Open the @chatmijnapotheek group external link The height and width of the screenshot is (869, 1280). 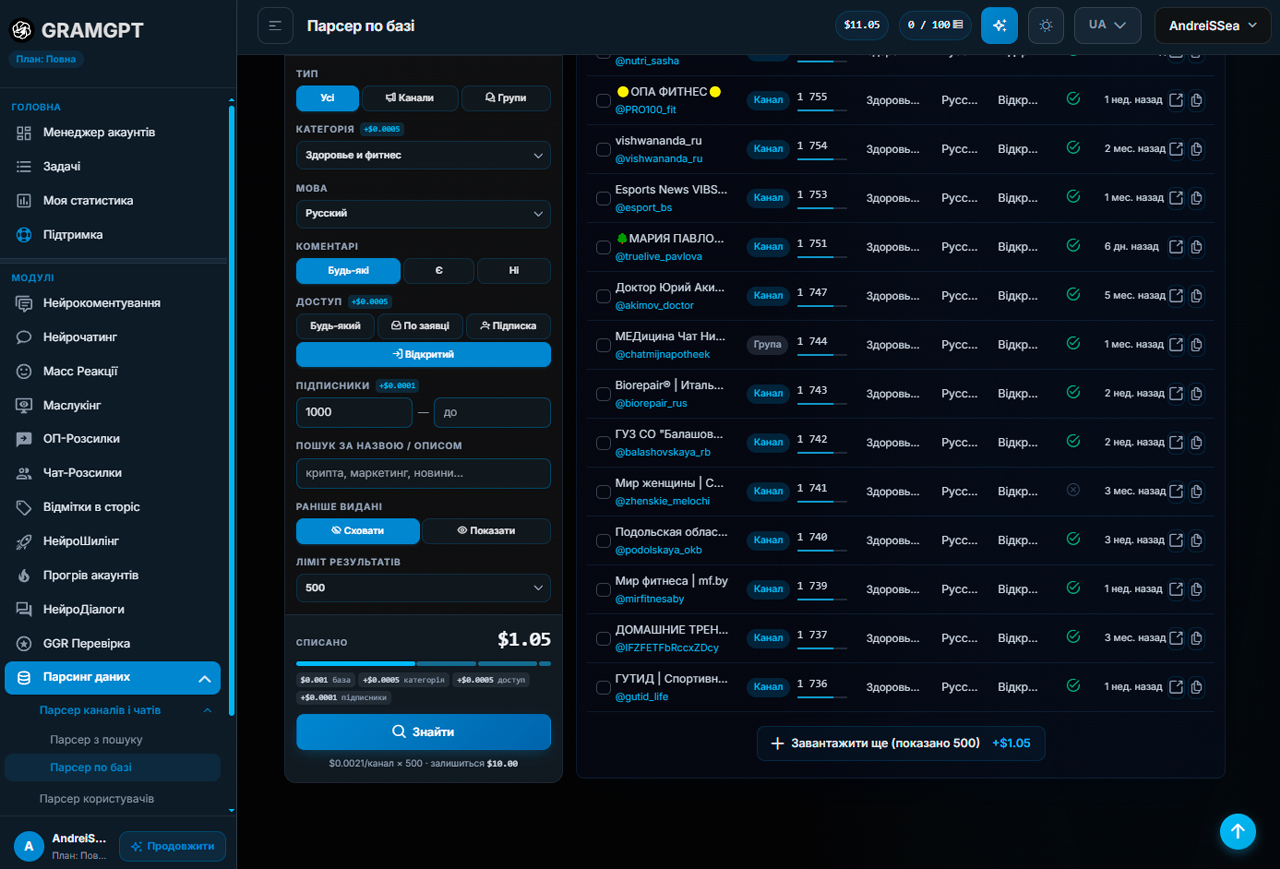pos(1177,345)
